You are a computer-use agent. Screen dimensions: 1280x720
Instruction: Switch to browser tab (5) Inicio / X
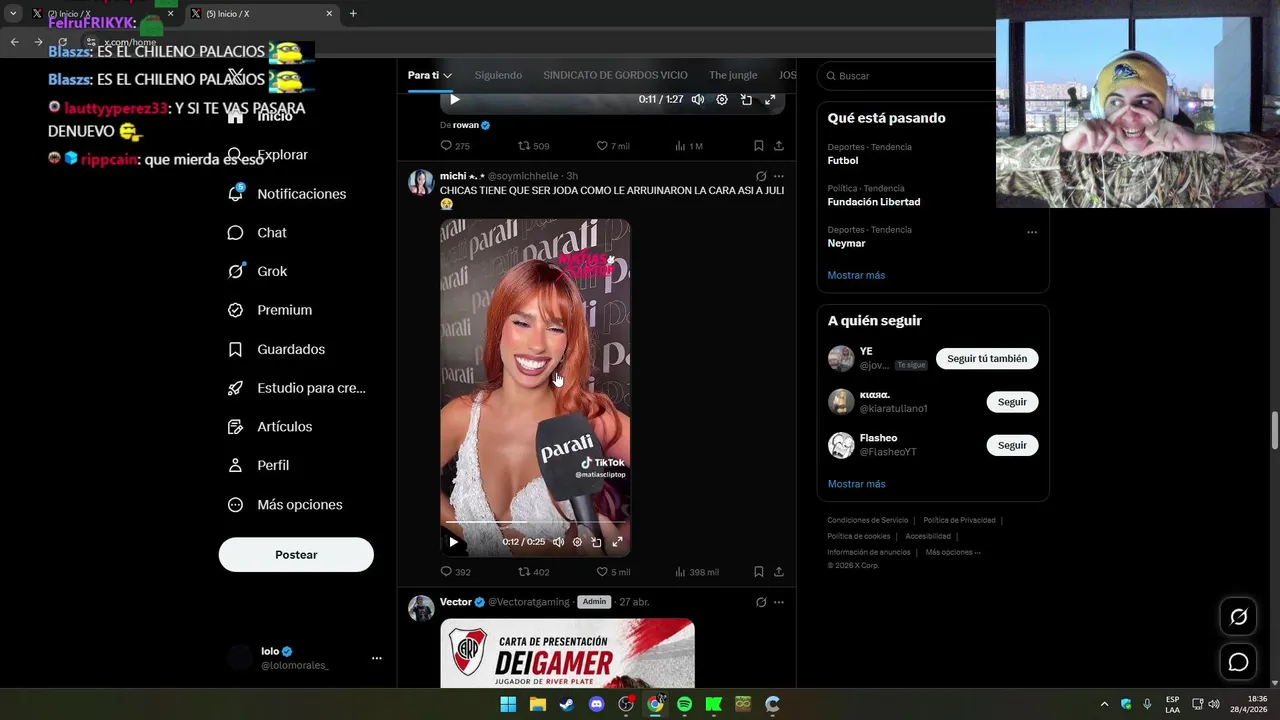pyautogui.click(x=260, y=14)
